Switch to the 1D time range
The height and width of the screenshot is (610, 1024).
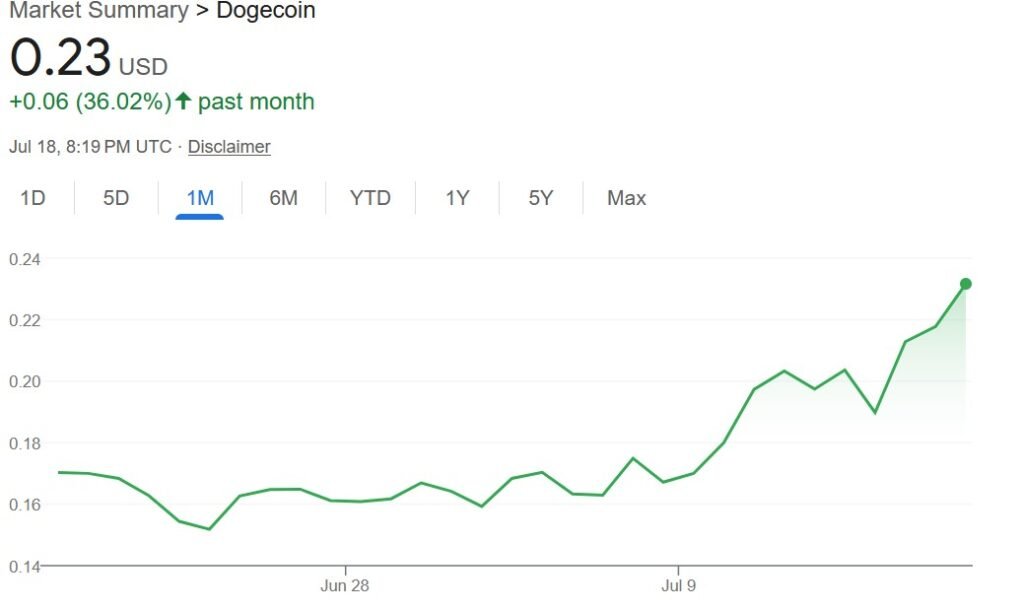coord(32,198)
